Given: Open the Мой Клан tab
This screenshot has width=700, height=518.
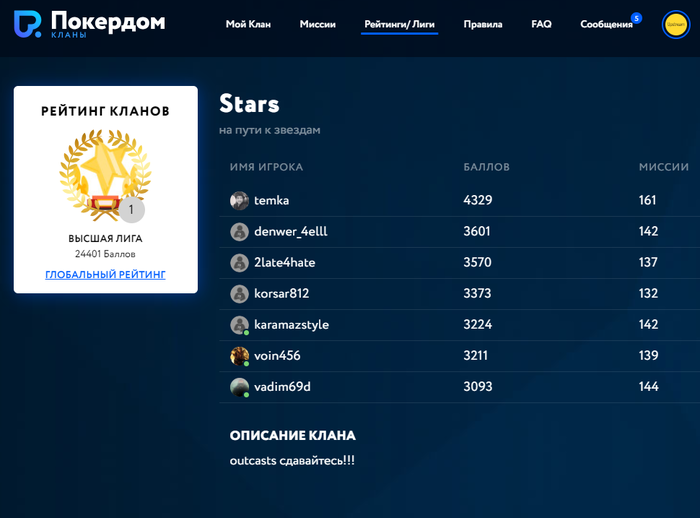Looking at the screenshot, I should [x=248, y=24].
